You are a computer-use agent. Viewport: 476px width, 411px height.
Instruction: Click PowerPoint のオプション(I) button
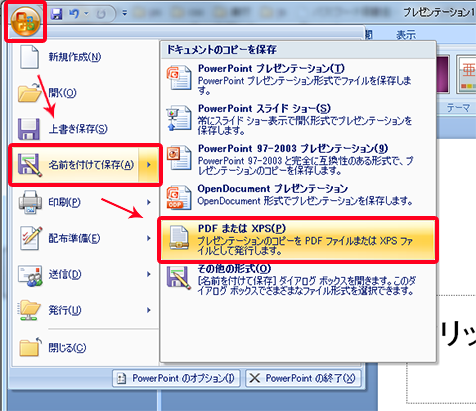[x=176, y=378]
